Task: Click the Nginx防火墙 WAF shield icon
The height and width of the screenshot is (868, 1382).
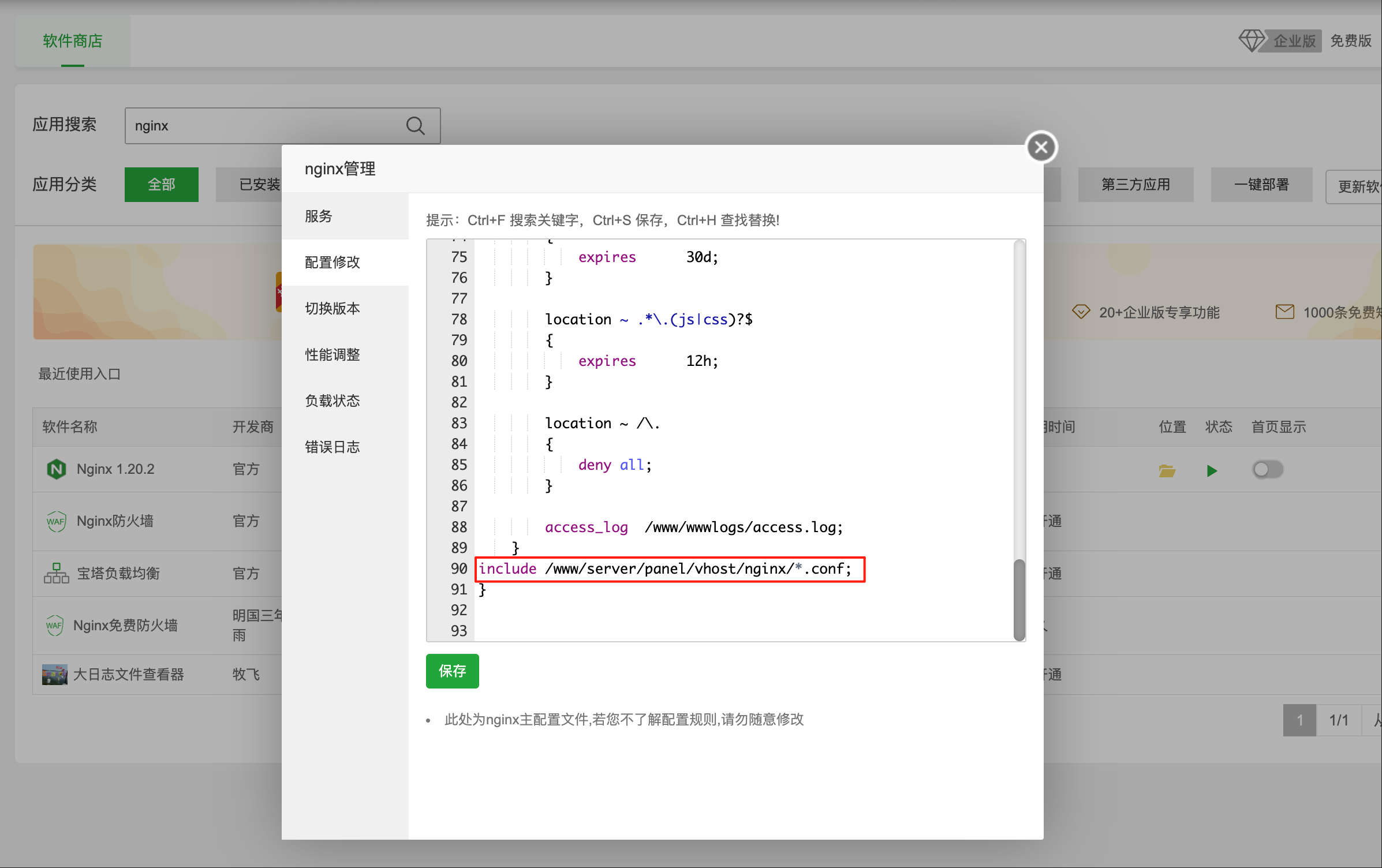Action: [x=56, y=521]
